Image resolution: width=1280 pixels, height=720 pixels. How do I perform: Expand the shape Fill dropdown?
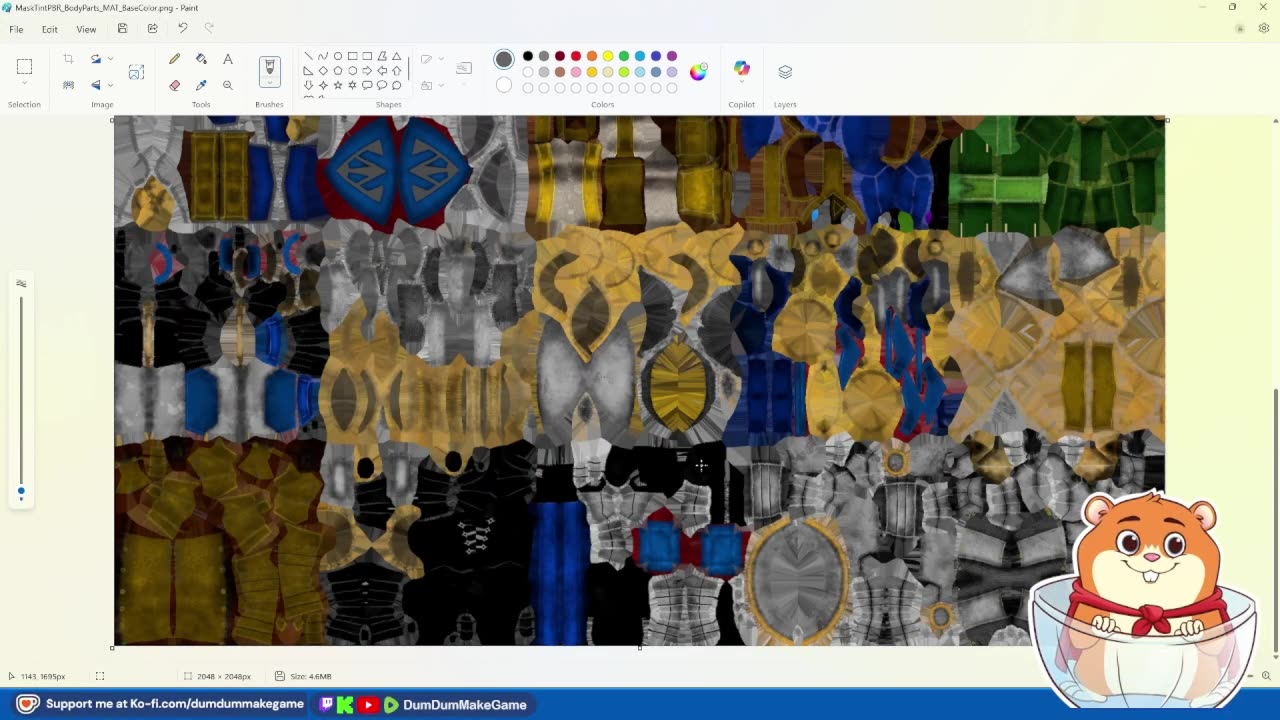click(x=440, y=85)
